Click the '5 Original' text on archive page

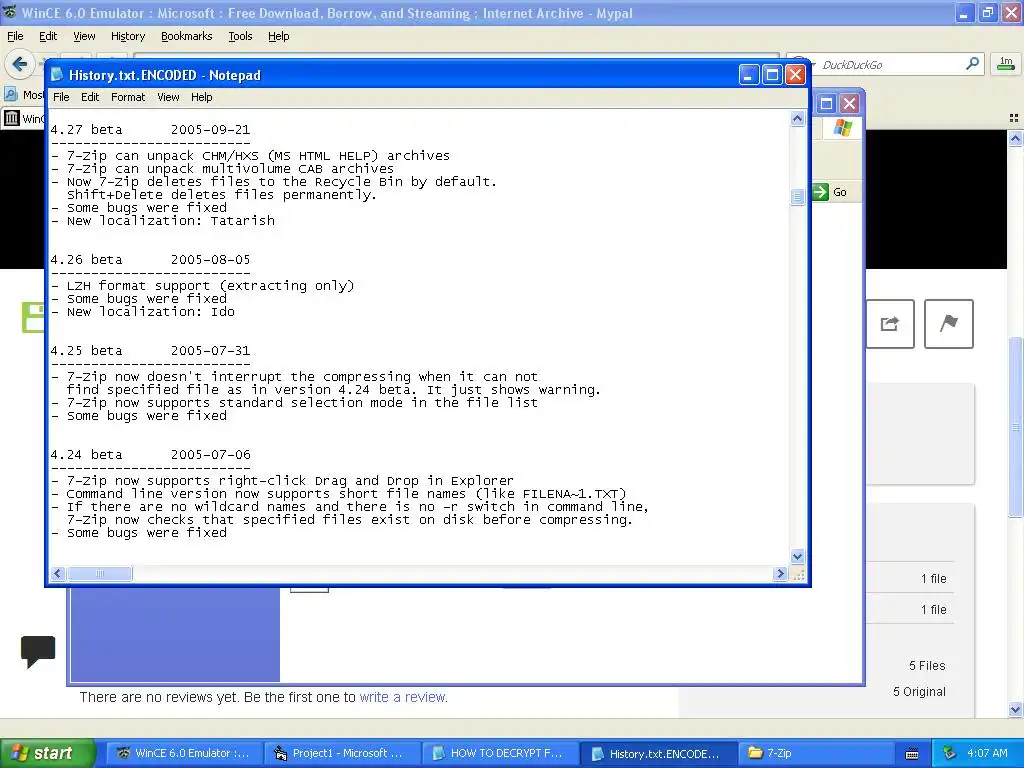[919, 692]
